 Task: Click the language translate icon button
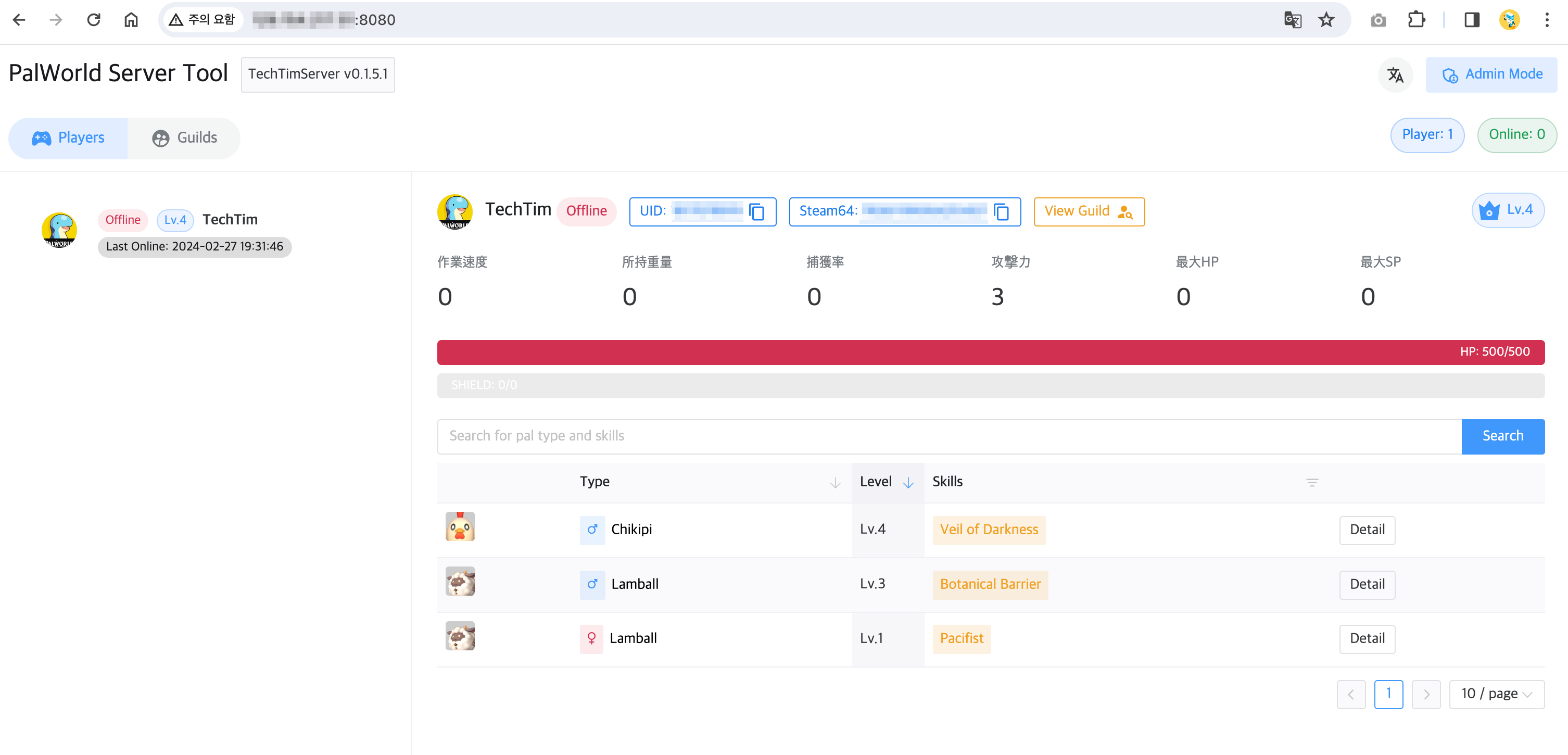(x=1395, y=75)
